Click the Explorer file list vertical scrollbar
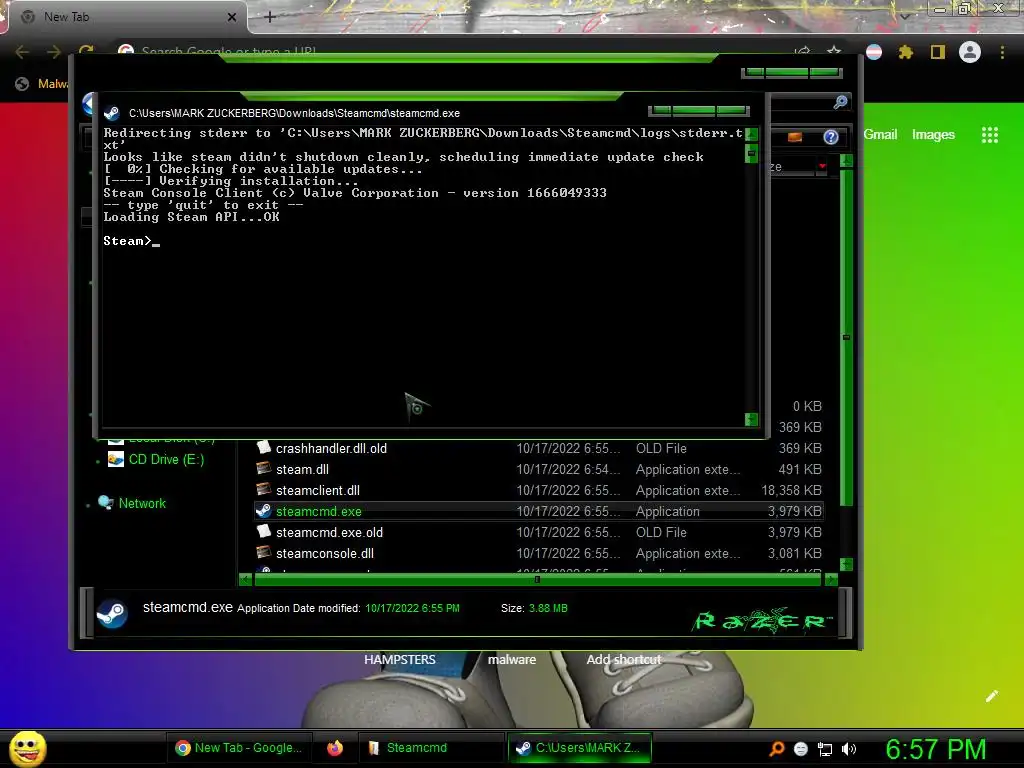1024x768 pixels. (x=846, y=338)
